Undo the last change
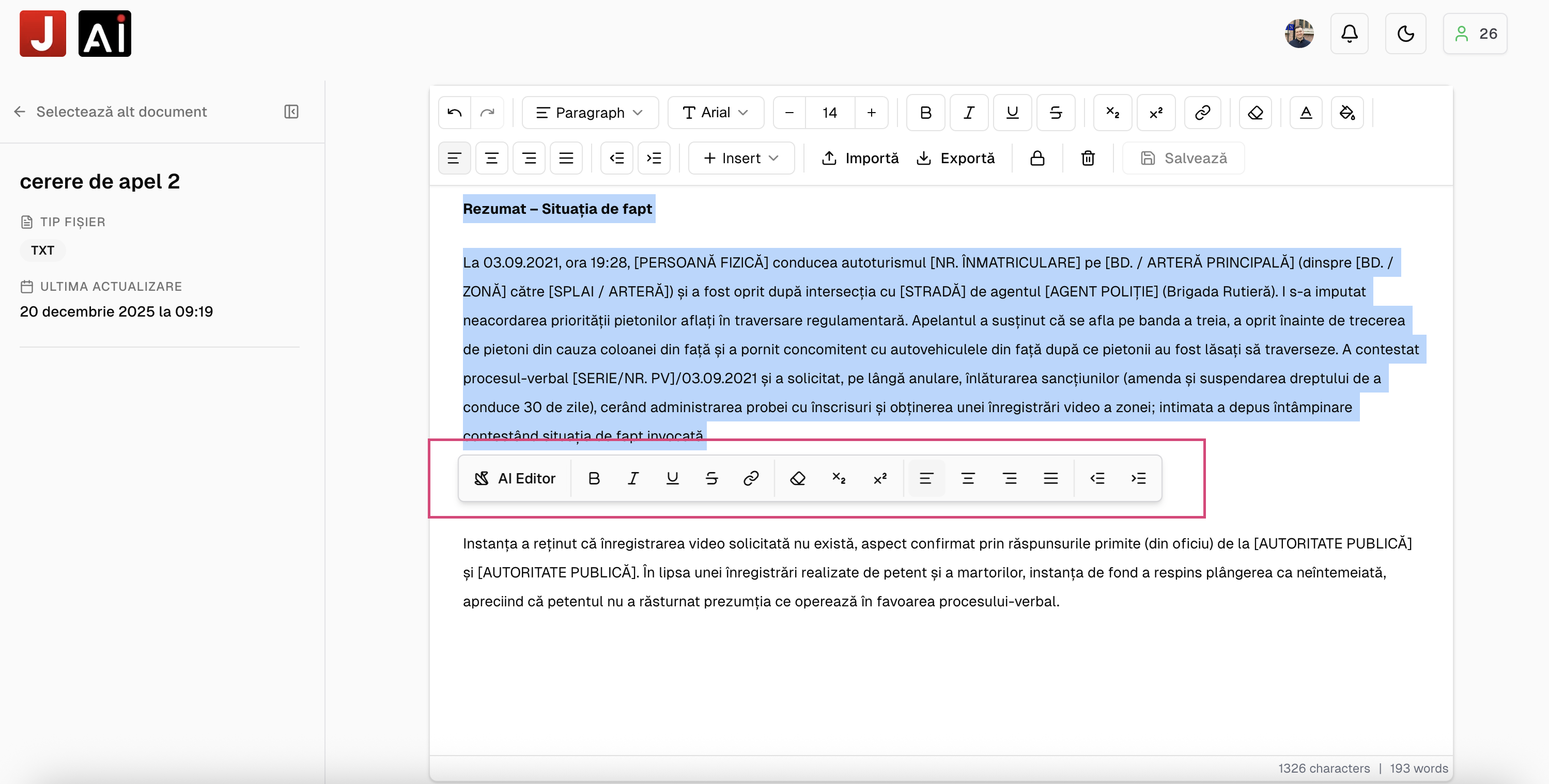This screenshot has width=1549, height=784. tap(454, 113)
